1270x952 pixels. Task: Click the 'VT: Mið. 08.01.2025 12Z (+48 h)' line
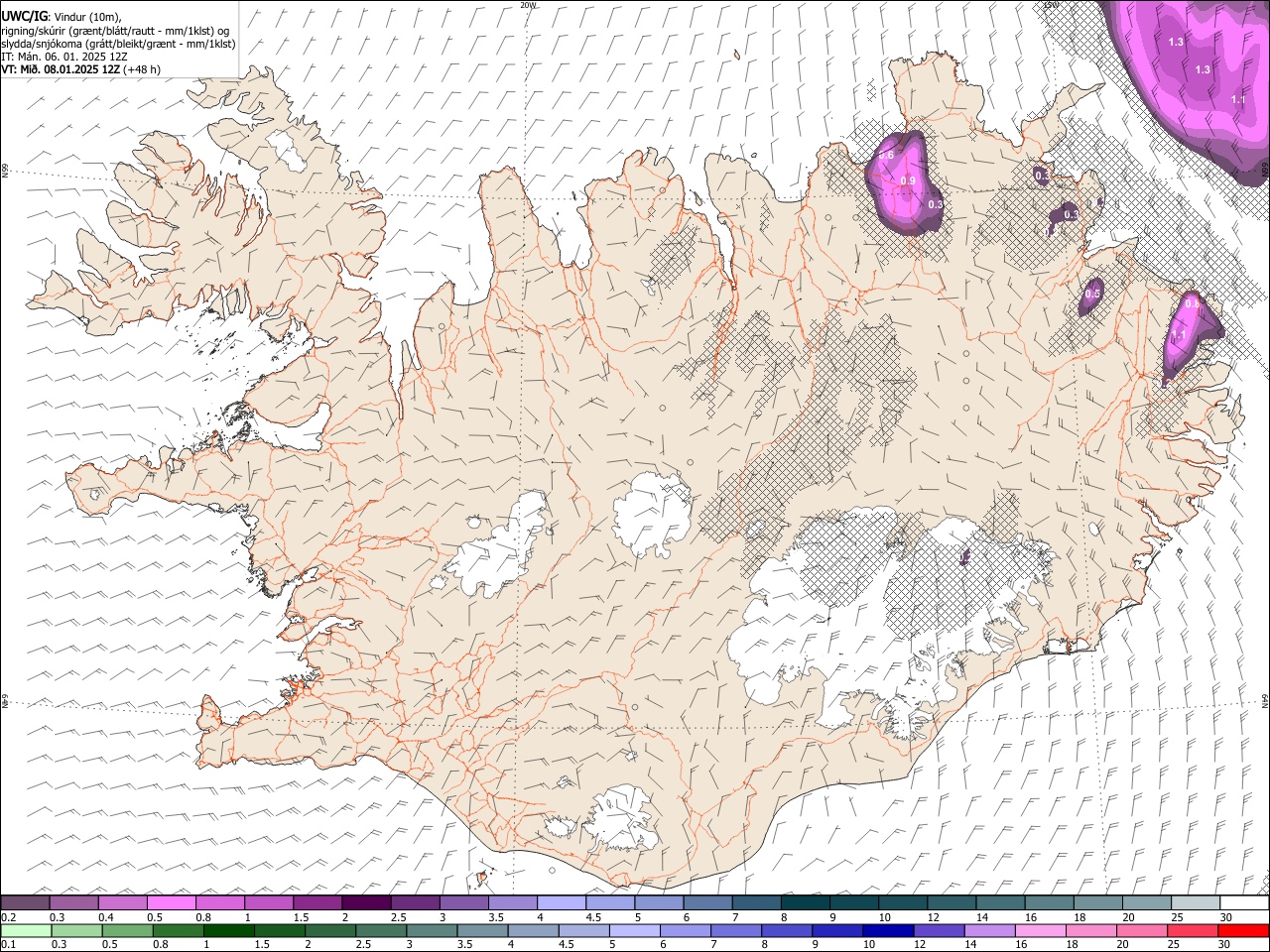pos(80,69)
